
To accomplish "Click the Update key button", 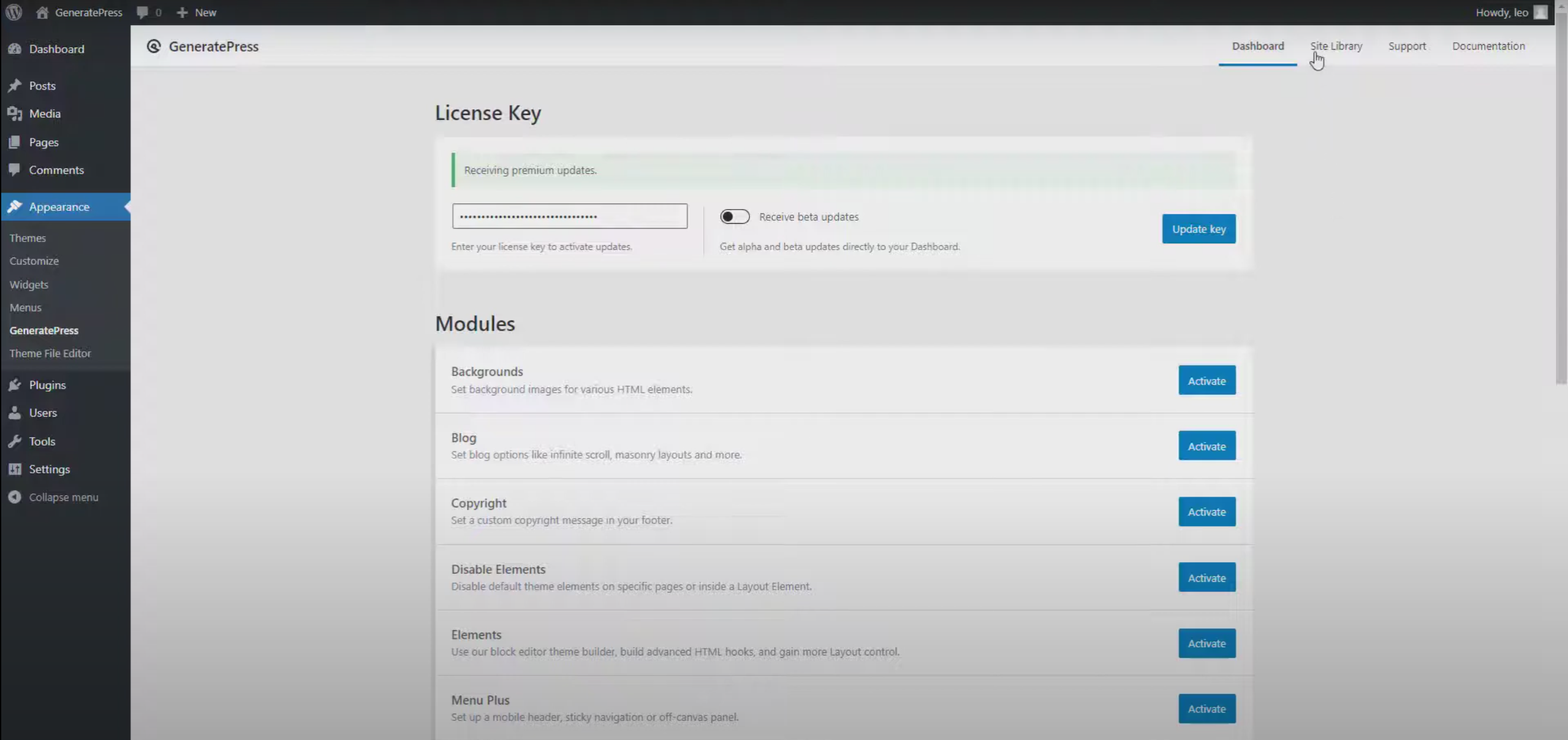I will click(1199, 229).
